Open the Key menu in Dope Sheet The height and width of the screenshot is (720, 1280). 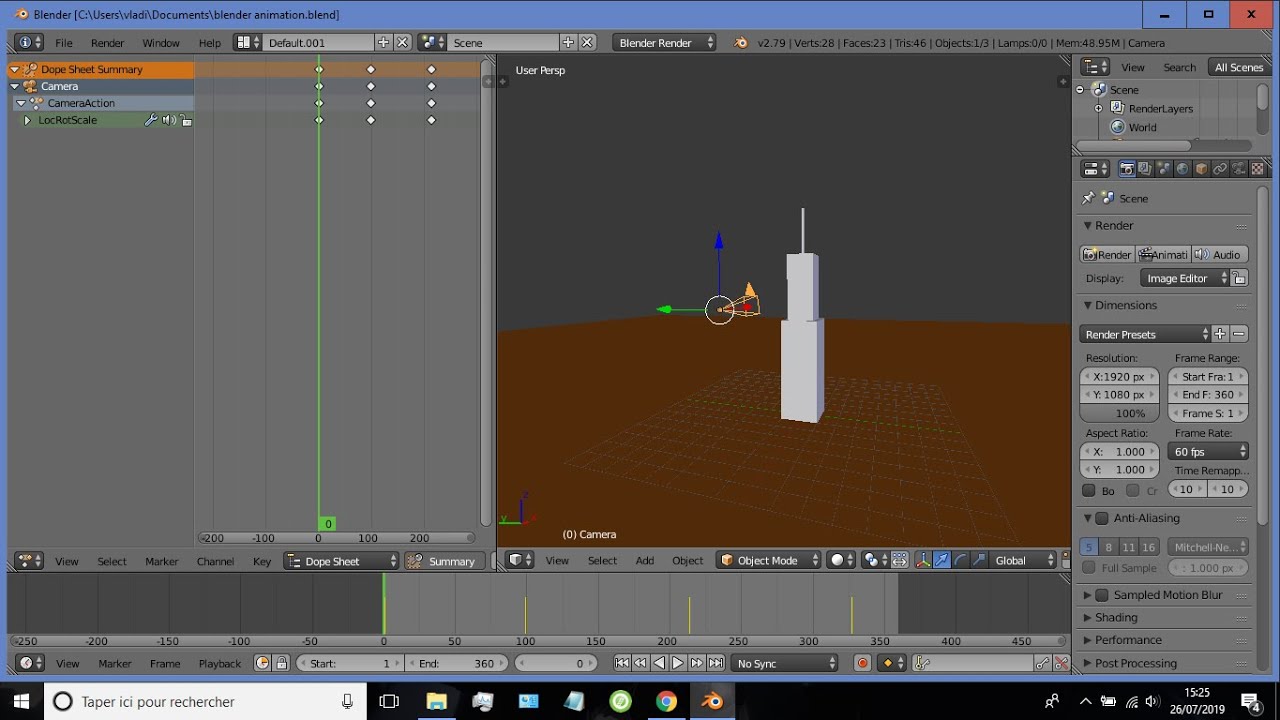[x=262, y=561]
